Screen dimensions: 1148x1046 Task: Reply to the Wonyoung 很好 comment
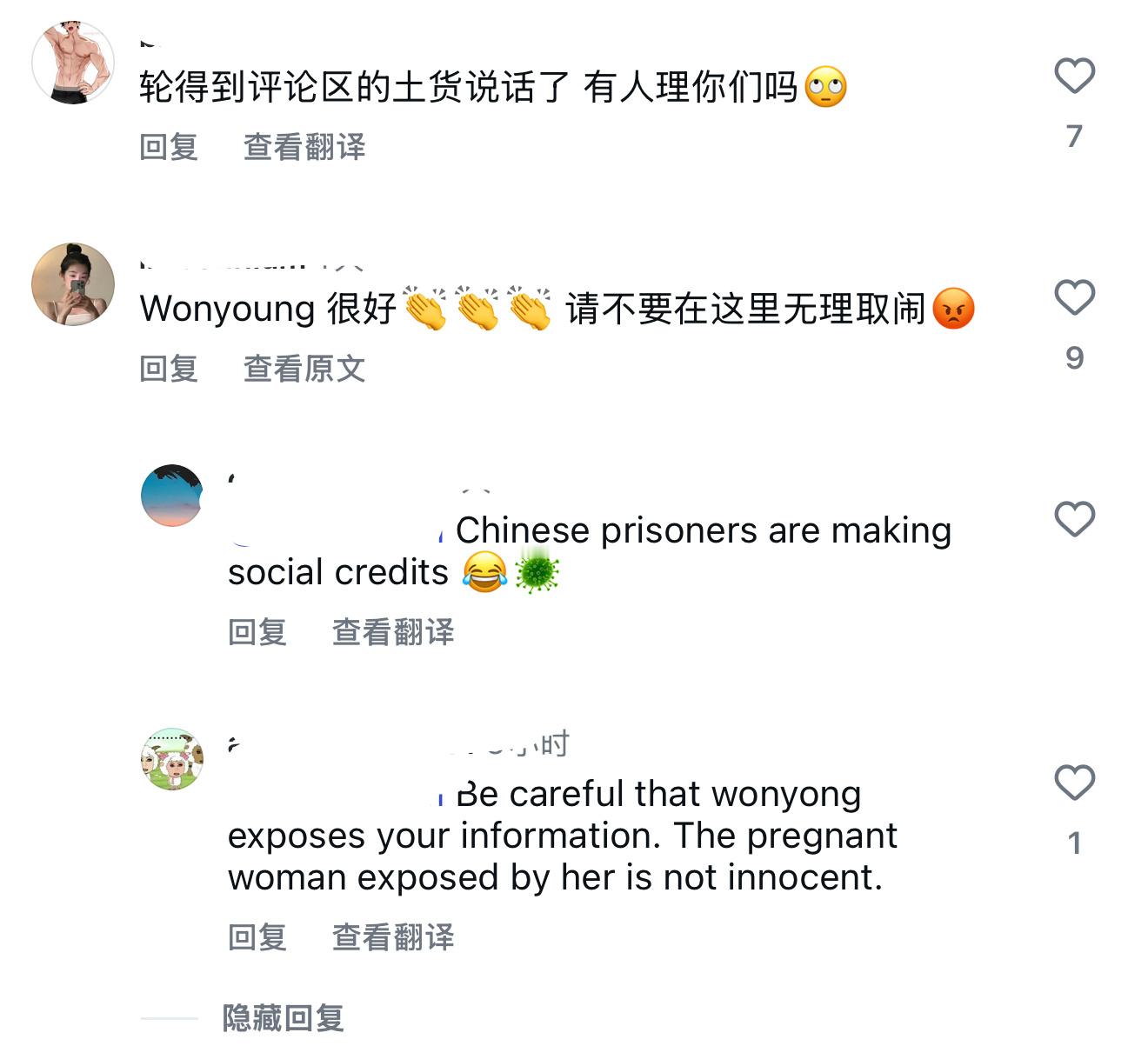[x=169, y=369]
